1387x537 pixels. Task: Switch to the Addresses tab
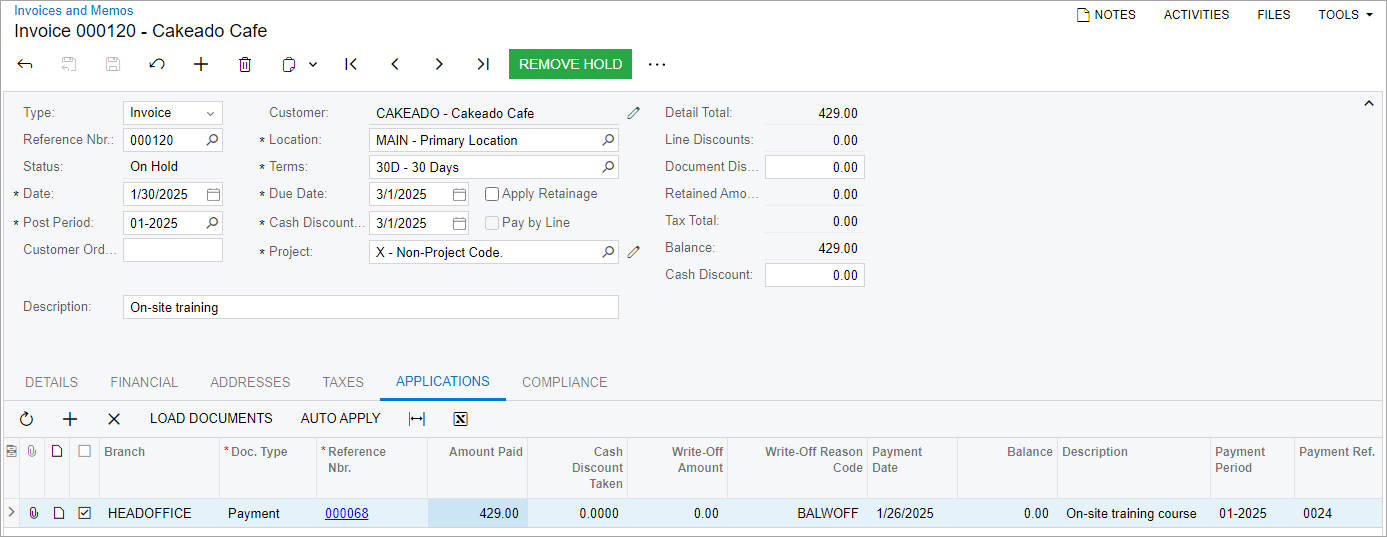(x=250, y=382)
